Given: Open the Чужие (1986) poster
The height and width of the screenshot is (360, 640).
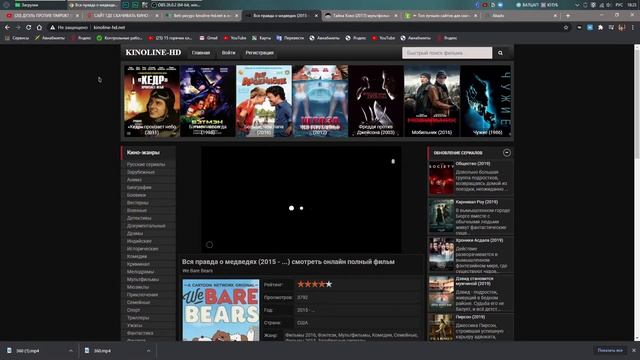Looking at the screenshot, I should (486, 101).
